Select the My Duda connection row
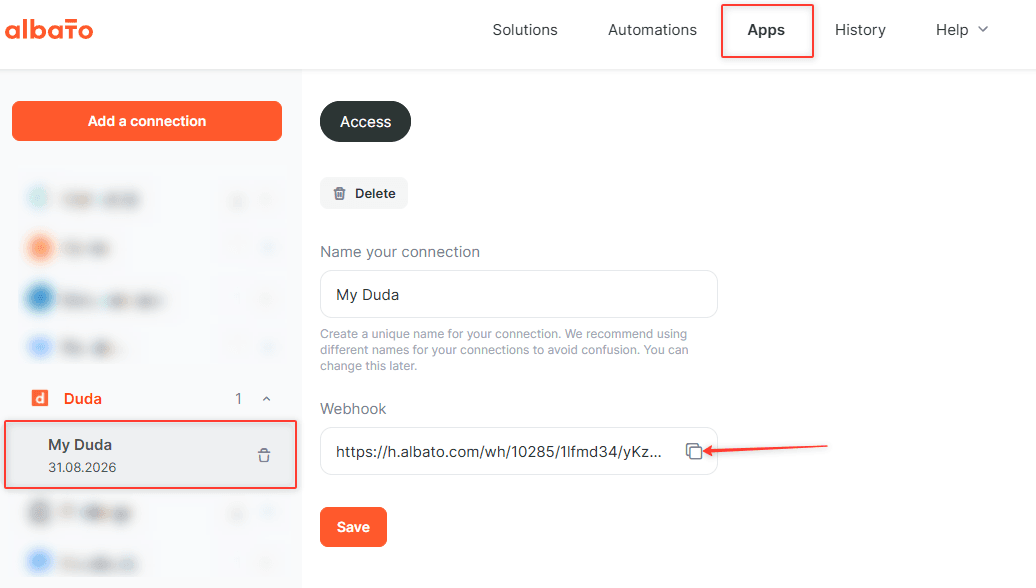This screenshot has height=588, width=1036. 151,455
